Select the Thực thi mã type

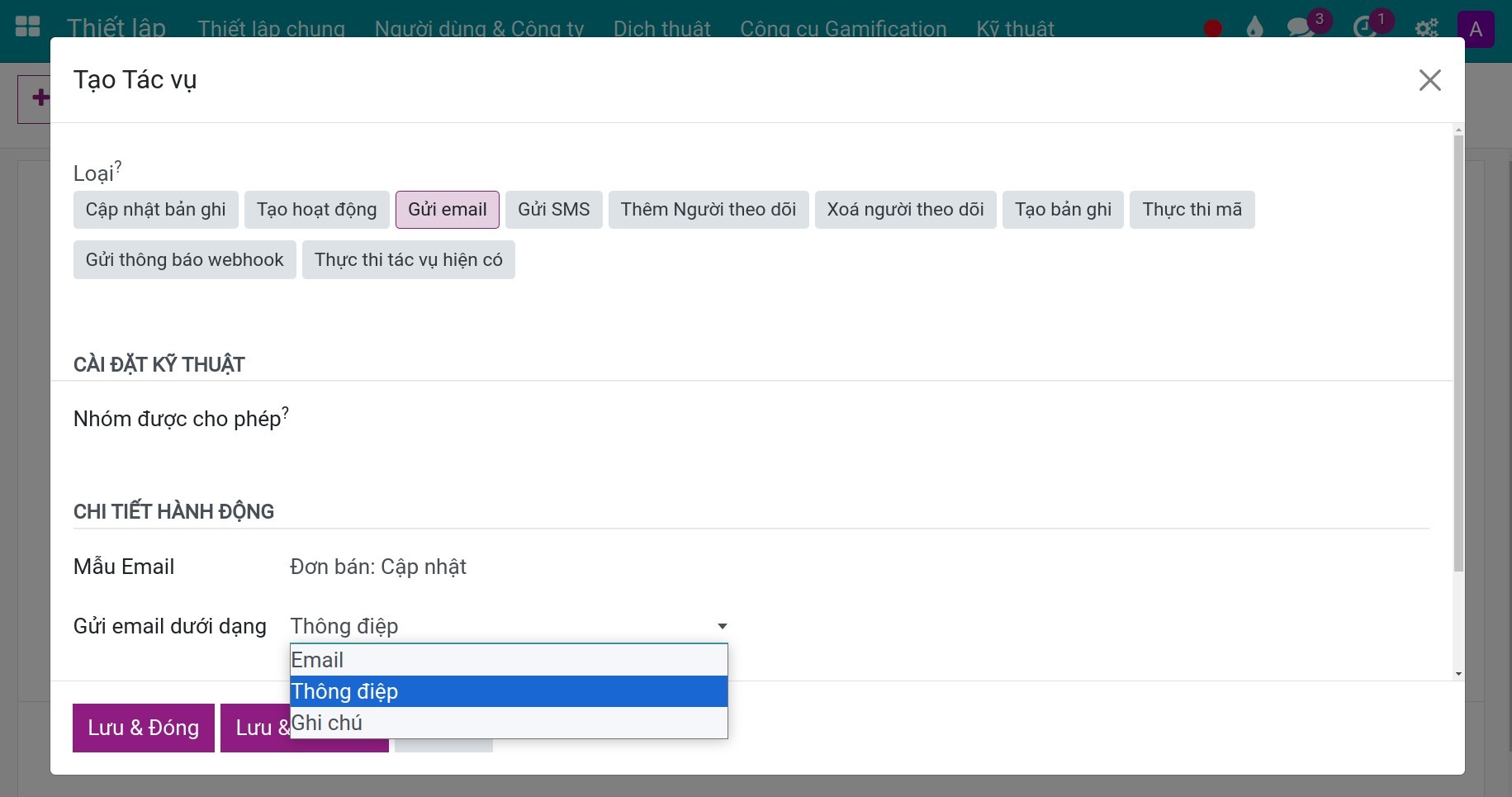coord(1192,210)
